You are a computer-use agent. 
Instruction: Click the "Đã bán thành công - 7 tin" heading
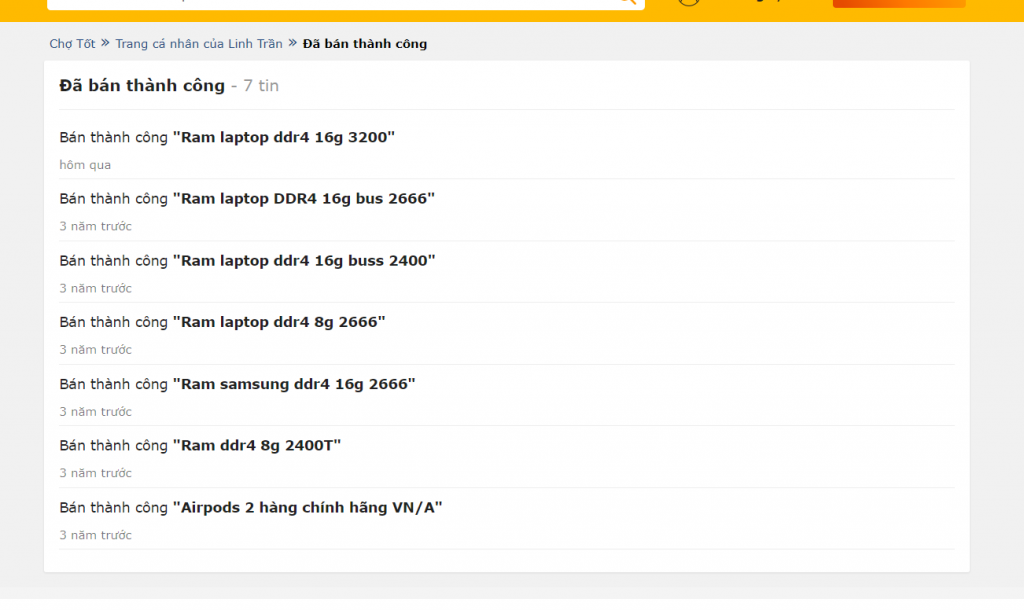click(168, 86)
